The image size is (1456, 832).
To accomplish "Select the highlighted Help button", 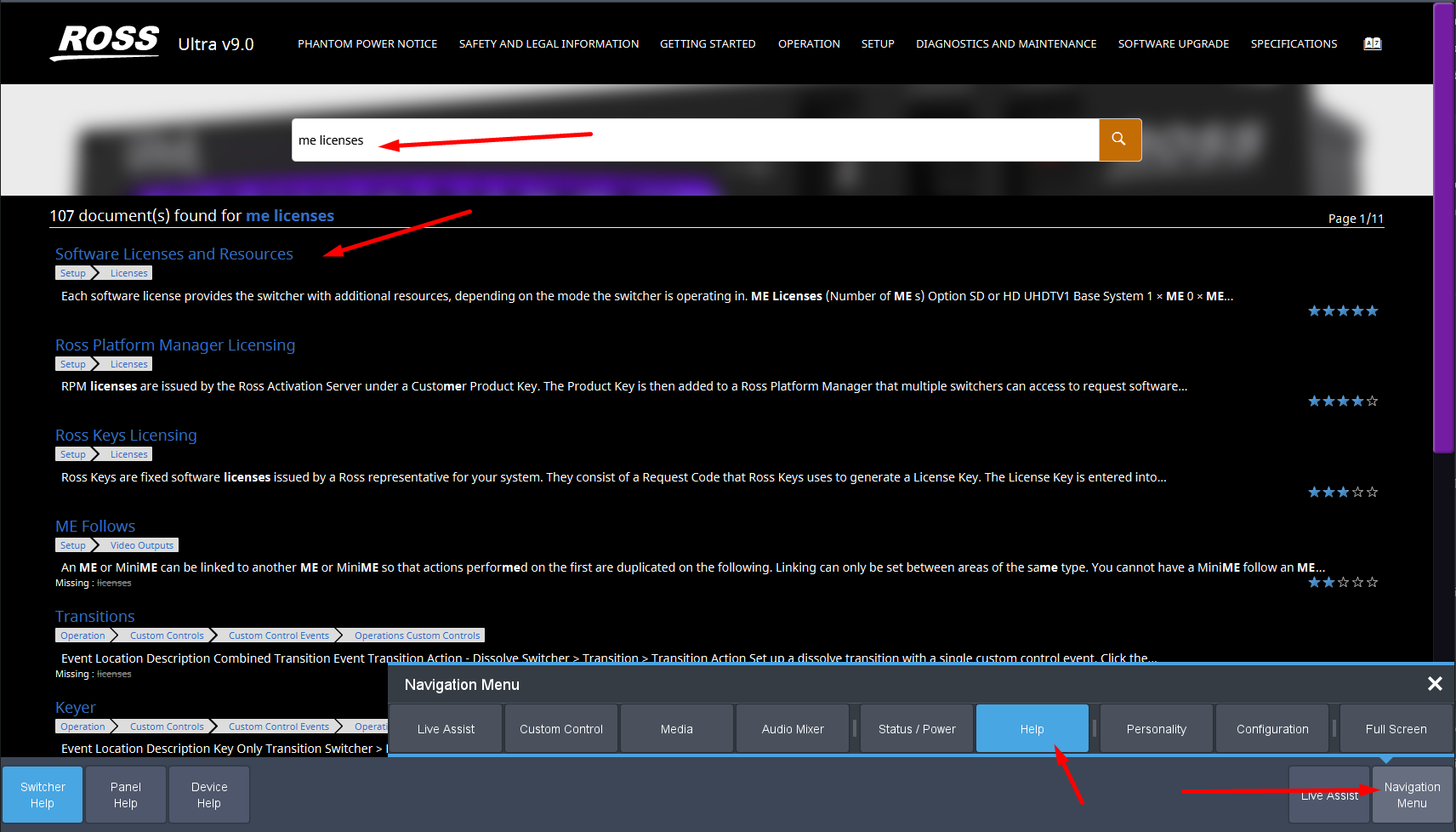I will 1032,729.
